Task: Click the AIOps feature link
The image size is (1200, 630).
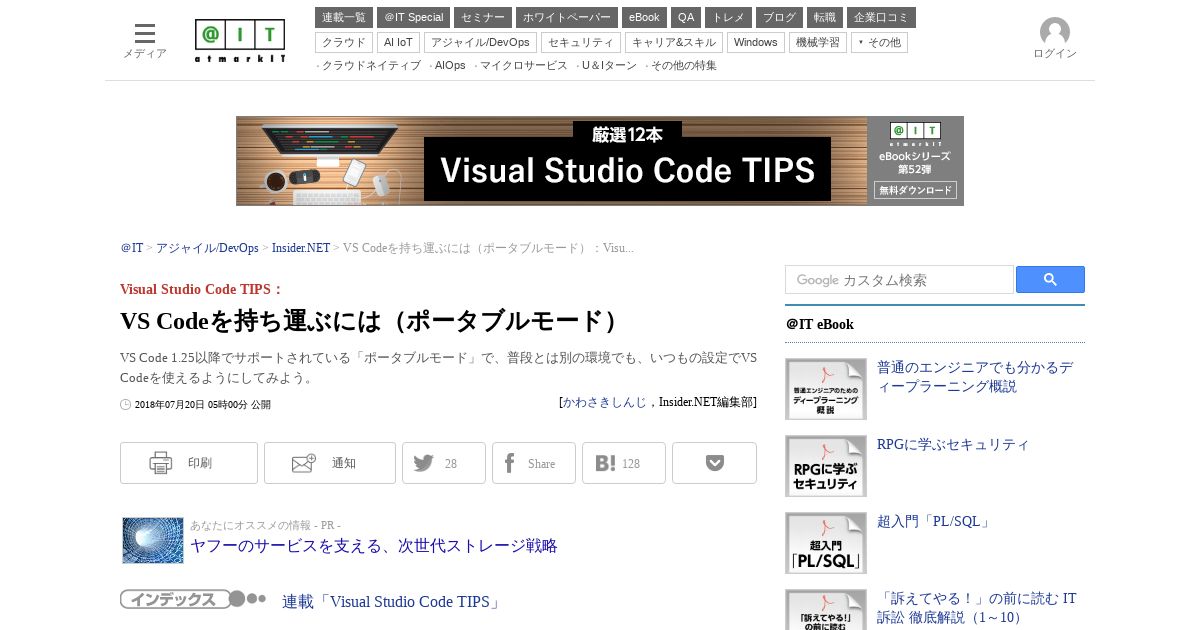Action: pyautogui.click(x=450, y=66)
